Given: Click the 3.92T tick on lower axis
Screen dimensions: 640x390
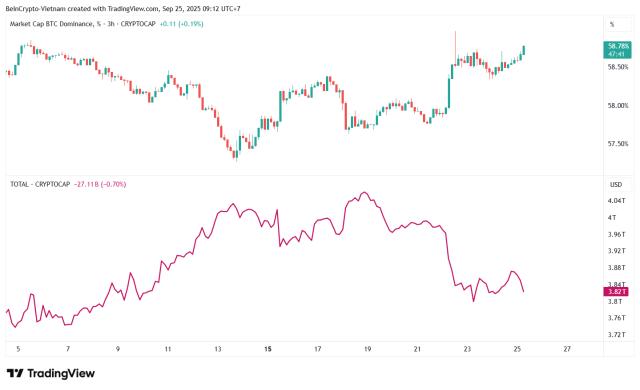Looking at the screenshot, I should [617, 251].
